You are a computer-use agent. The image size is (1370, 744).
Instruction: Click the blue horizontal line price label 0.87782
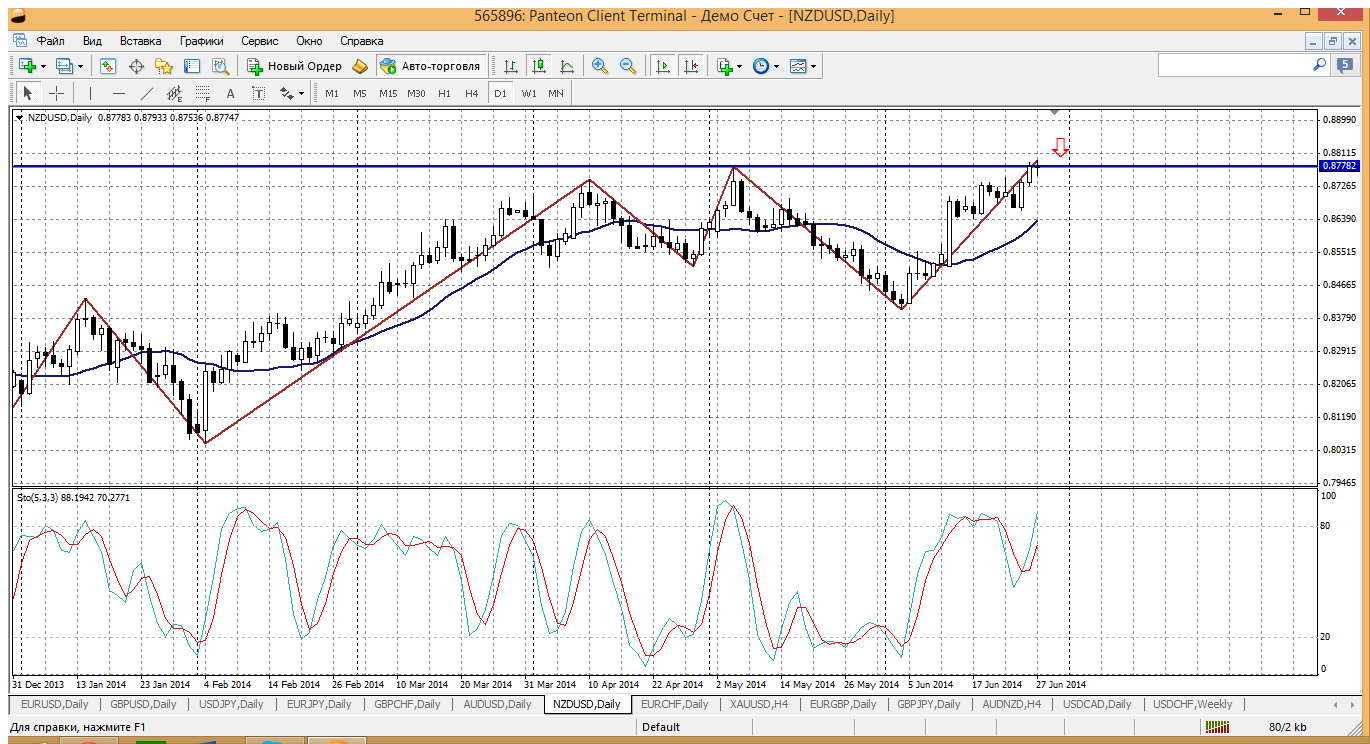click(x=1338, y=166)
